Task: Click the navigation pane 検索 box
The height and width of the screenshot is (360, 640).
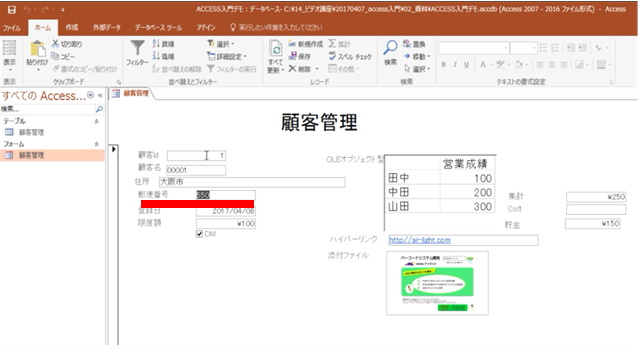Action: [x=48, y=109]
